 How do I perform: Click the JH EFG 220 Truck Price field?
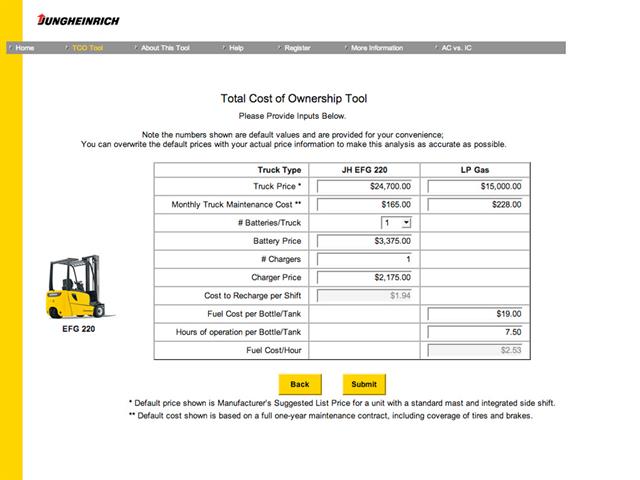365,186
